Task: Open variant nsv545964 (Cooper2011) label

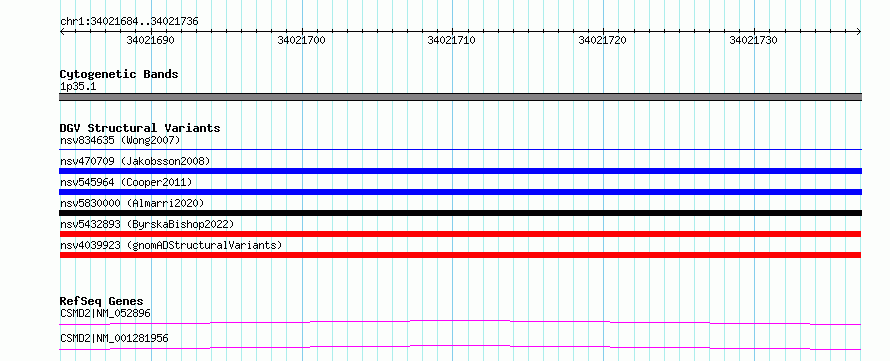Action: 126,182
